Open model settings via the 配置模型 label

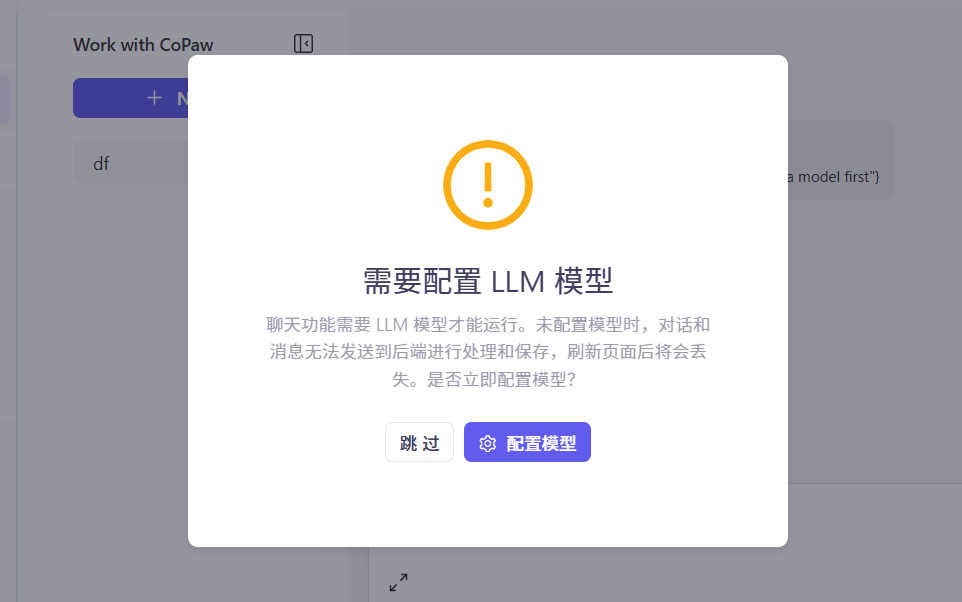coord(541,443)
